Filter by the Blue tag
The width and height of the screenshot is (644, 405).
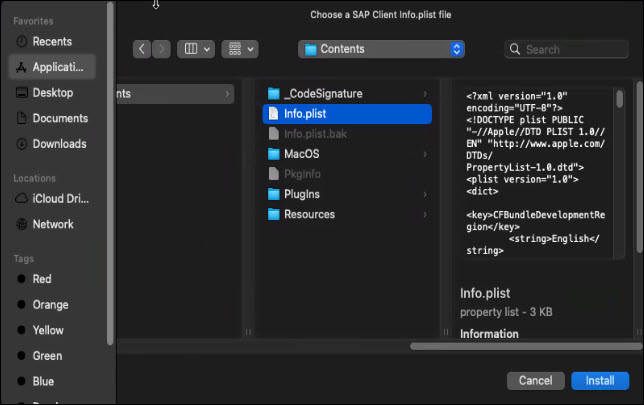[52, 381]
